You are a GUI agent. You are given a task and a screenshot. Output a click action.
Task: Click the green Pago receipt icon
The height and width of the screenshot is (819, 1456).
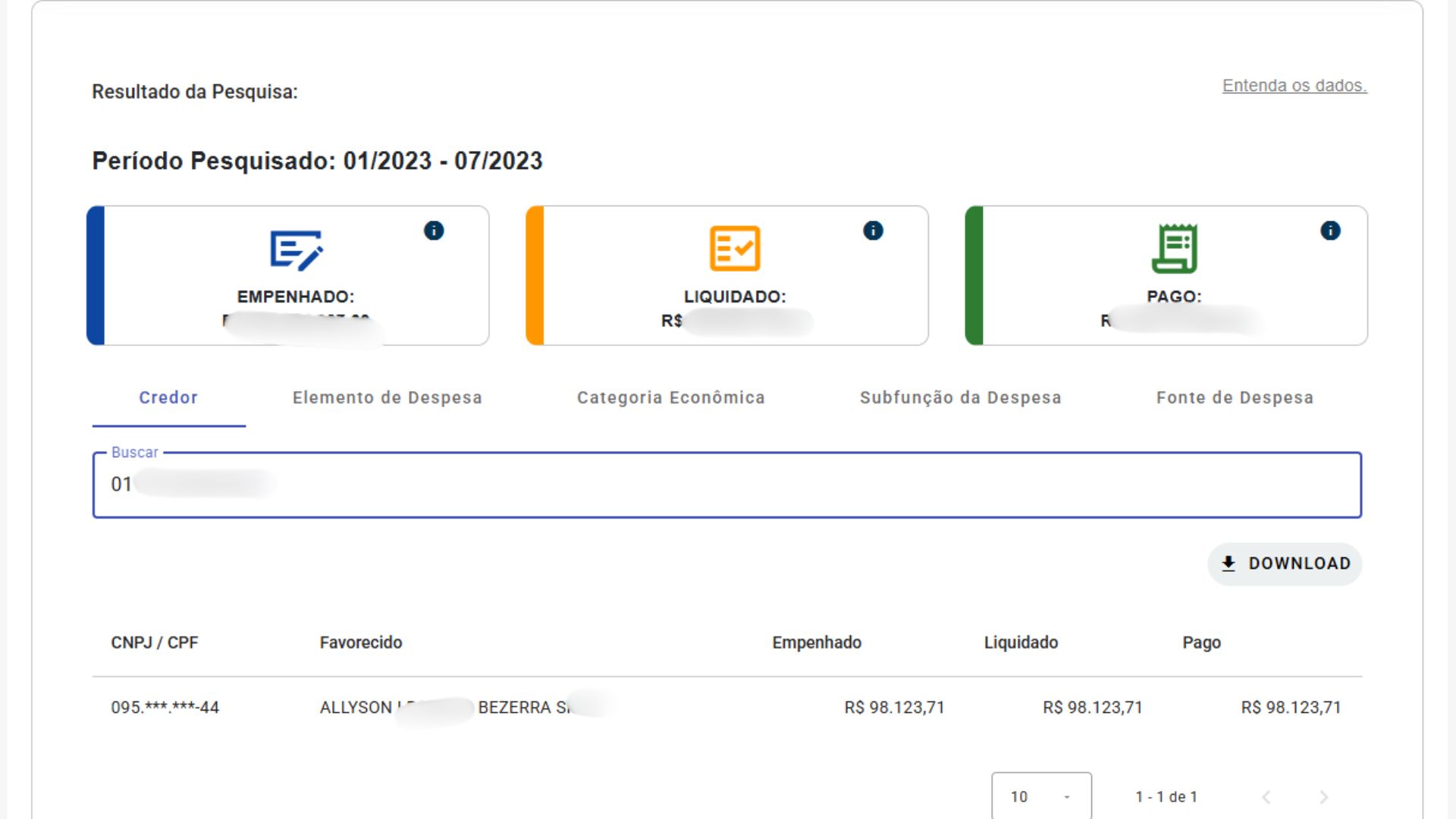pyautogui.click(x=1174, y=248)
